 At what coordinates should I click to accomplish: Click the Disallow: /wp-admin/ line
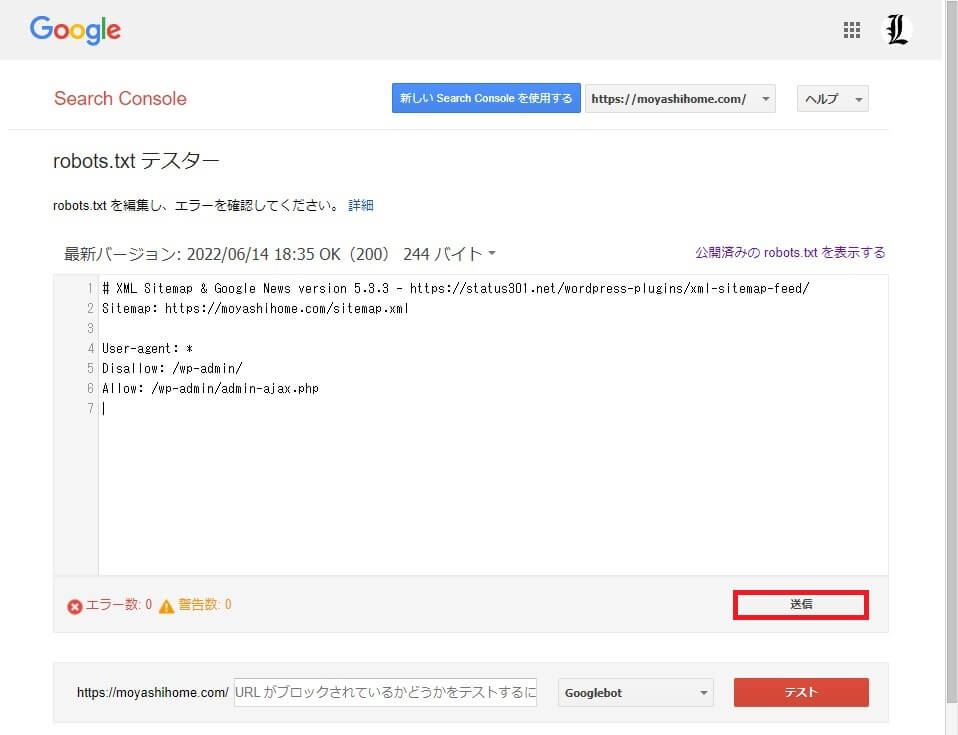click(171, 369)
